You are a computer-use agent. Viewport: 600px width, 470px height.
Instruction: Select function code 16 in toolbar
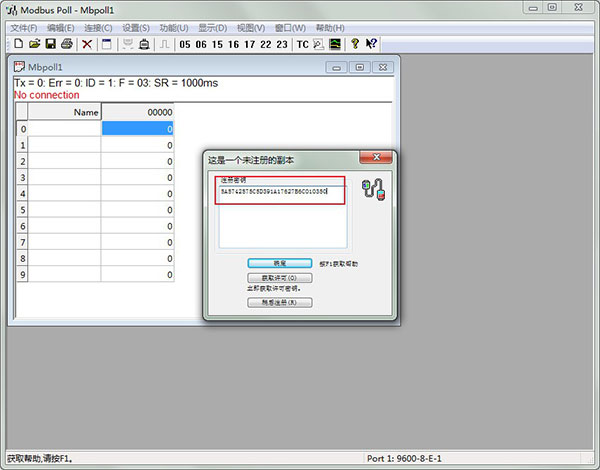tap(233, 44)
